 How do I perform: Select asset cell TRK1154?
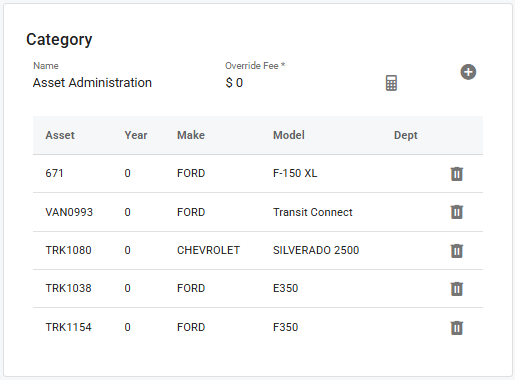[x=68, y=327]
